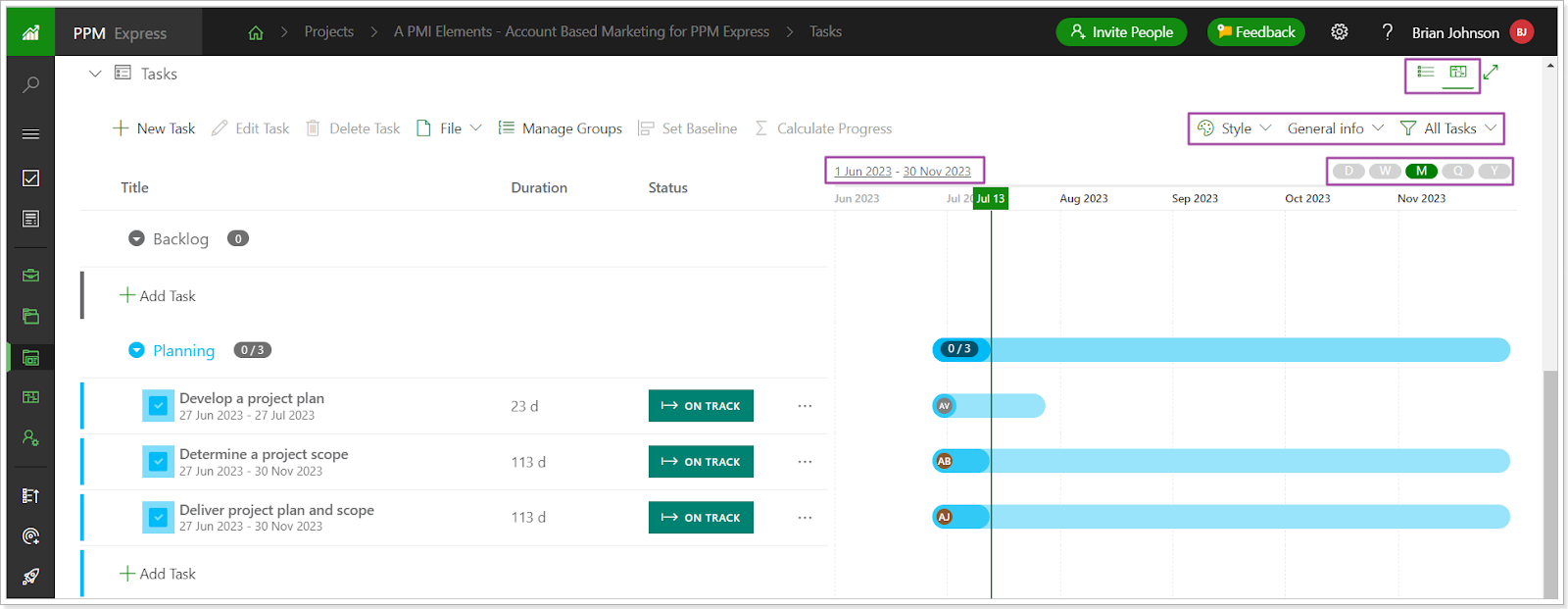Open the rocket icon in sidebar
Screen dimensions: 1568x609
(x=30, y=577)
